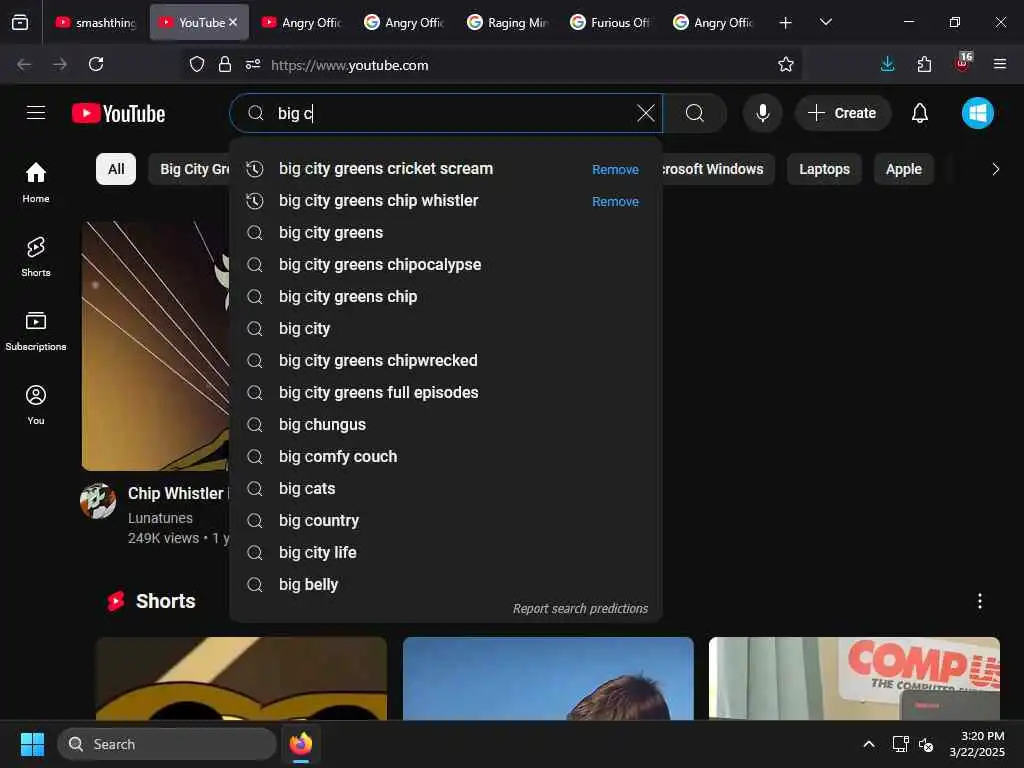Choose suggestion 'big city life'
Viewport: 1024px width, 768px height.
446,552
